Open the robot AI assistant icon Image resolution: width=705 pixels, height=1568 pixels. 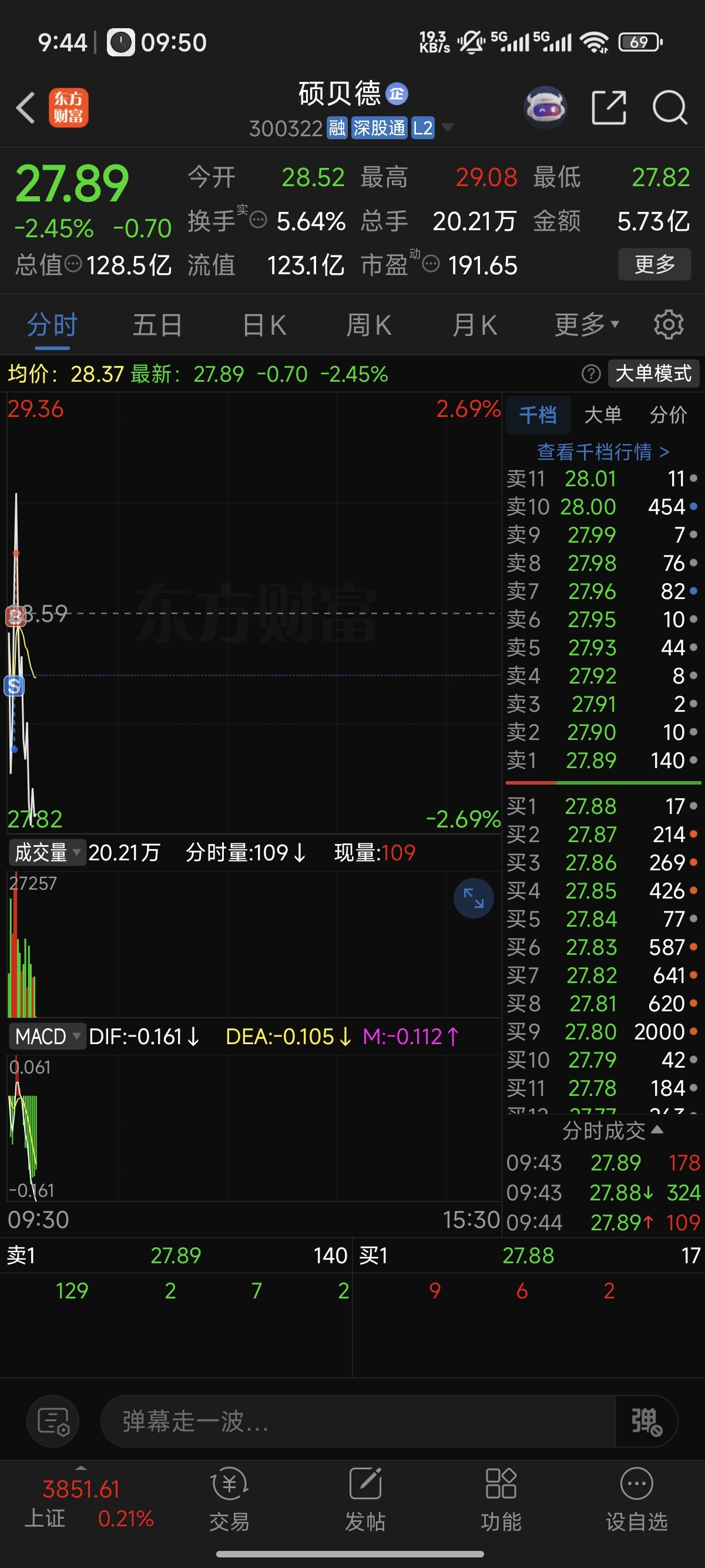[x=545, y=107]
